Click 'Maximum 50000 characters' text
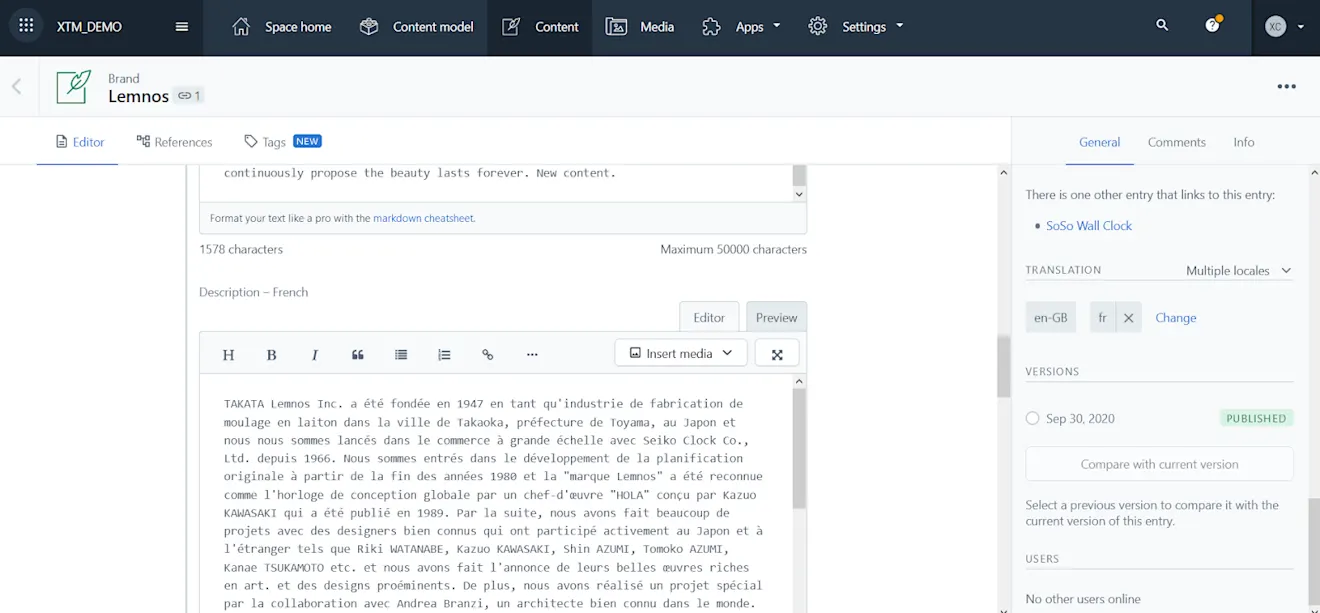This screenshot has width=1320, height=613. click(x=733, y=249)
